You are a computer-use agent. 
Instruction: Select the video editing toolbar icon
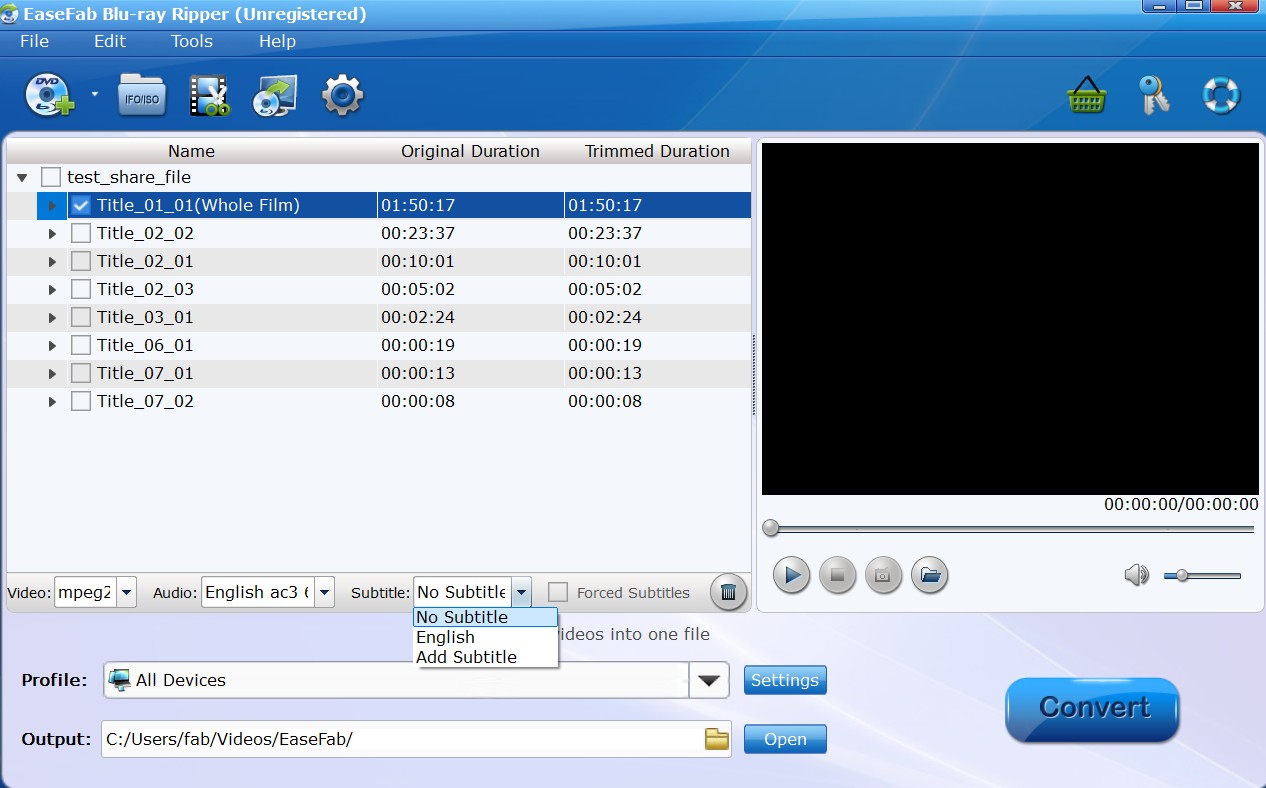pos(209,93)
